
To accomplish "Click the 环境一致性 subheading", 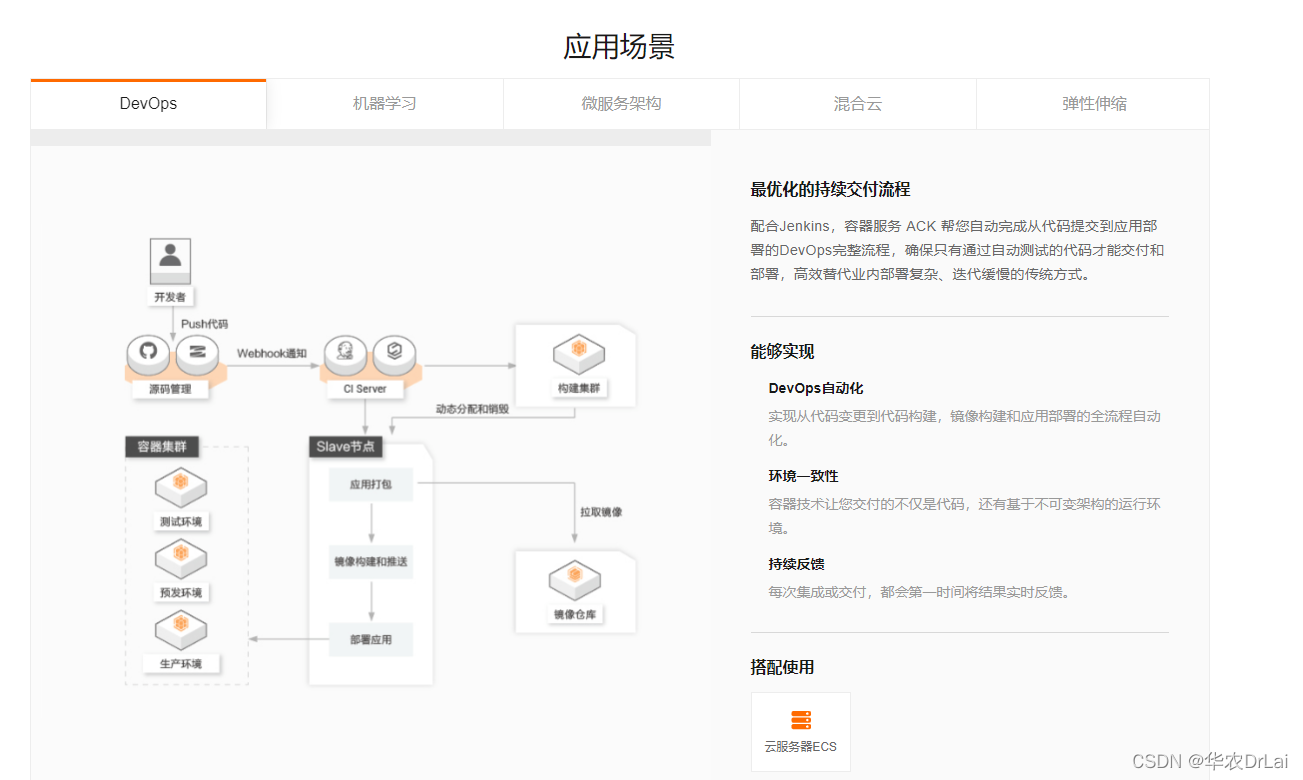I will (804, 476).
